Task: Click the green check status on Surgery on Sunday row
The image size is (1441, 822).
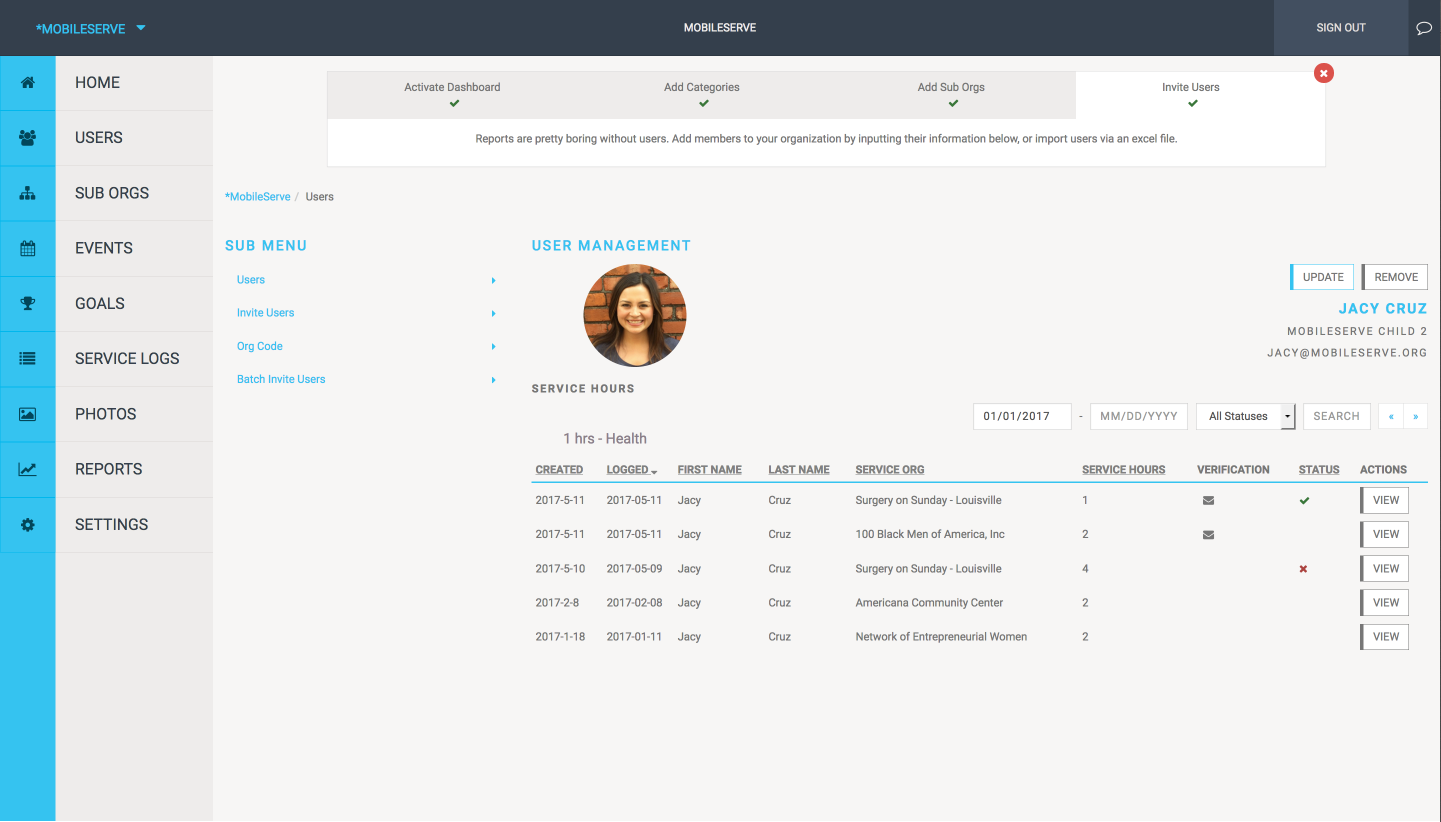Action: tap(1304, 500)
